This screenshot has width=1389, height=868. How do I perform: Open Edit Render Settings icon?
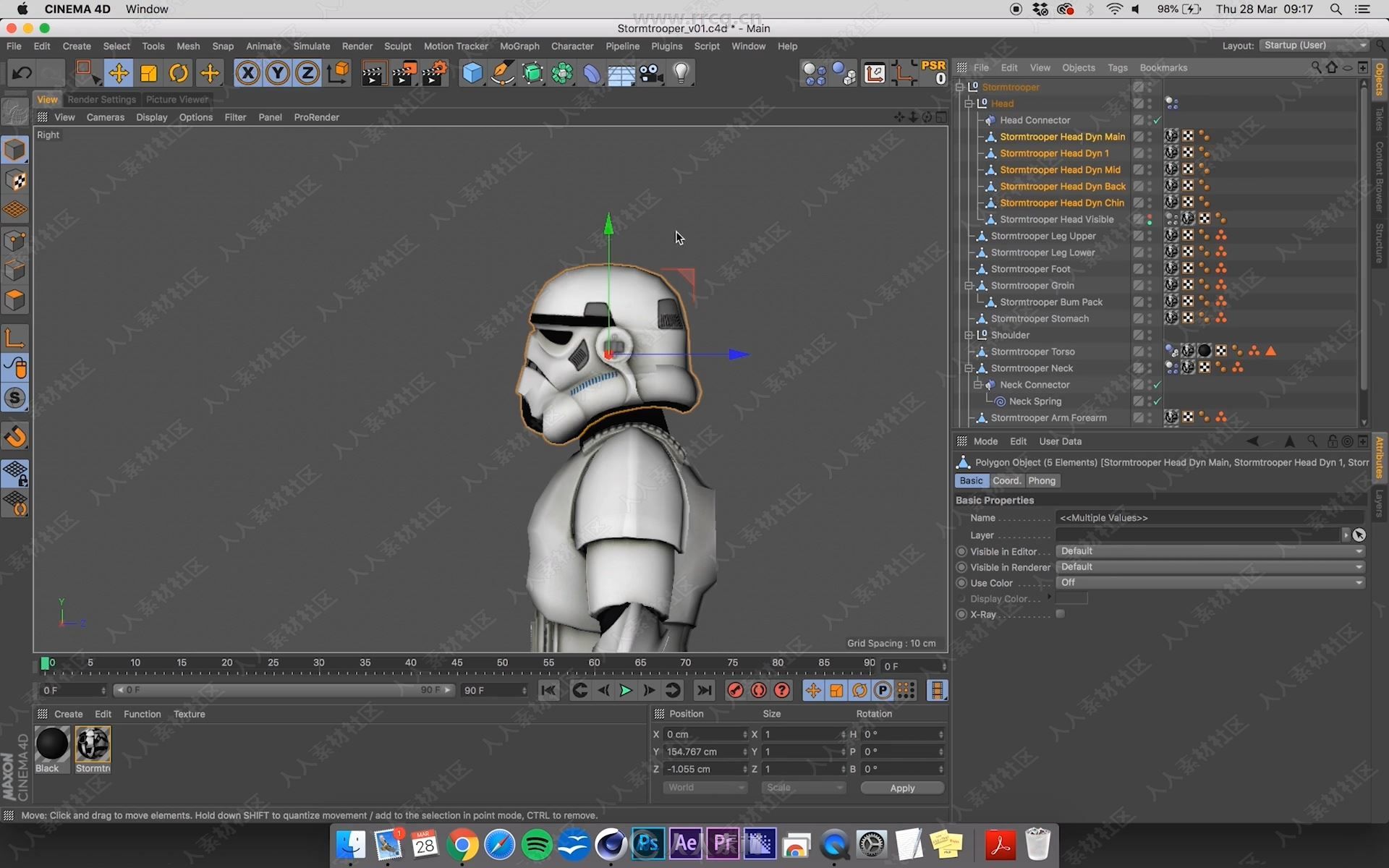(x=434, y=73)
